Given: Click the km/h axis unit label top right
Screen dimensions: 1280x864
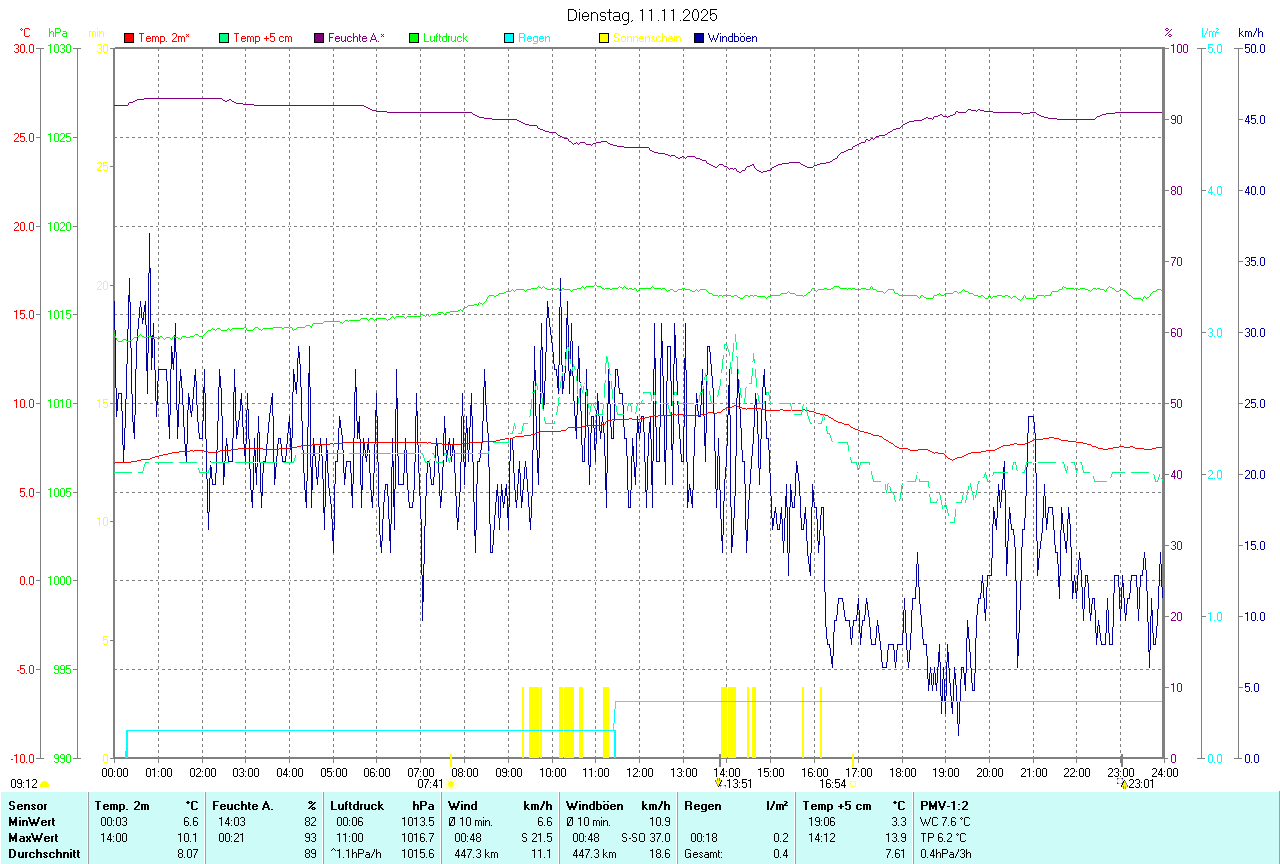Looking at the screenshot, I should (x=1251, y=33).
